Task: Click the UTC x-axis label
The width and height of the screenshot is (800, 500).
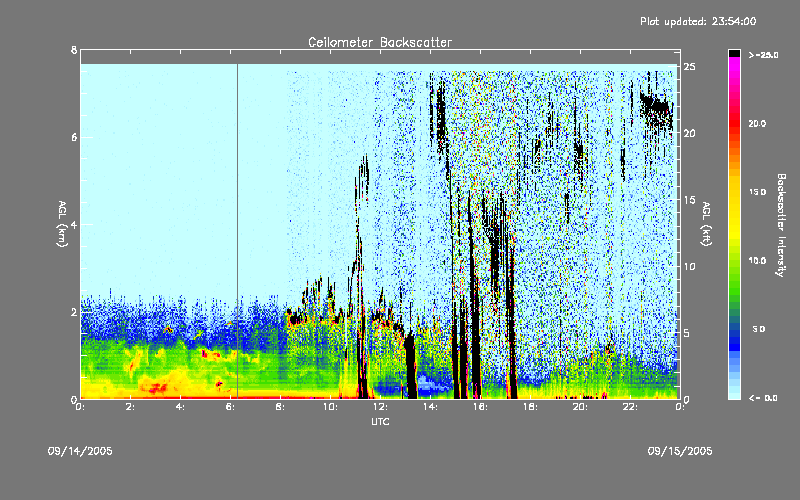Action: (x=380, y=421)
